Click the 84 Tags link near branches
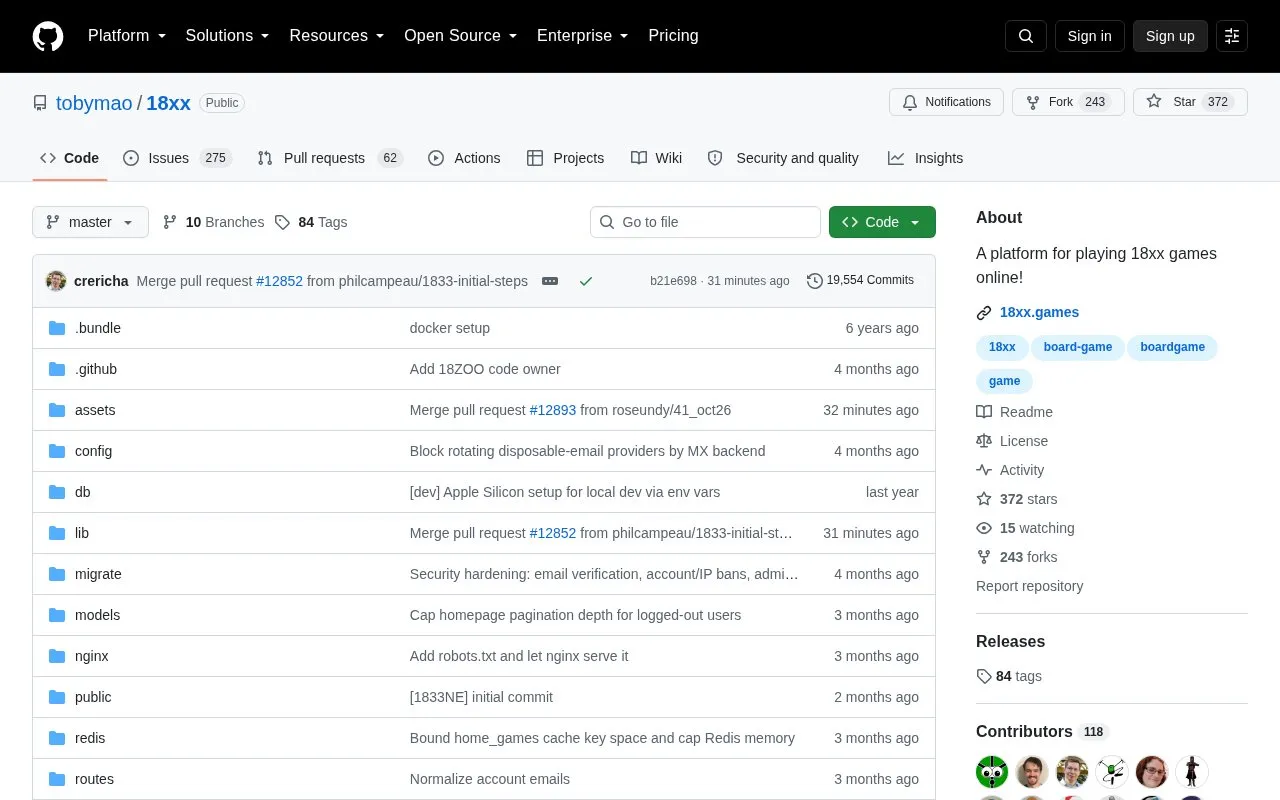The width and height of the screenshot is (1280, 800). 311,222
